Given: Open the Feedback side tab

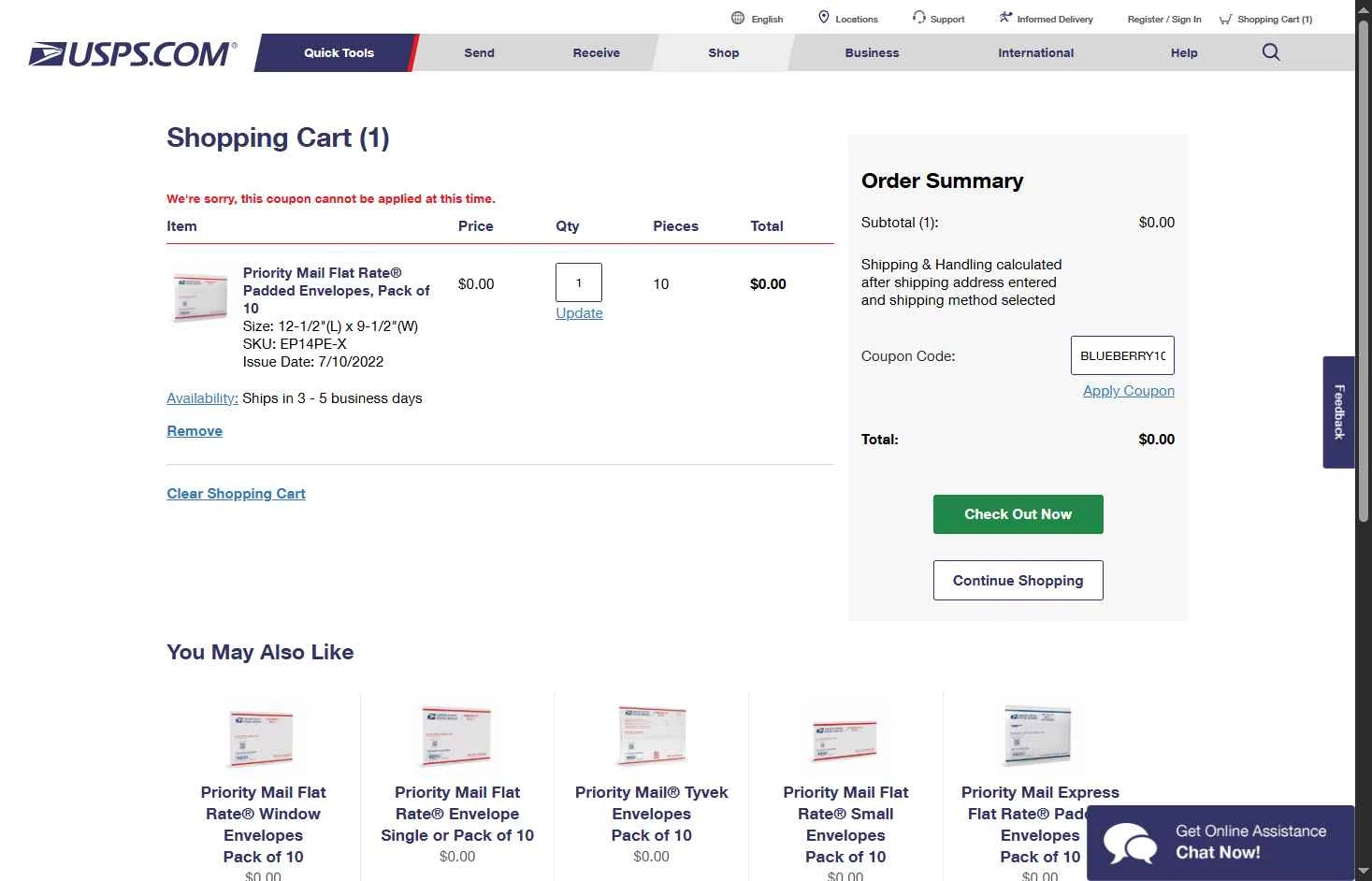Looking at the screenshot, I should [x=1338, y=412].
